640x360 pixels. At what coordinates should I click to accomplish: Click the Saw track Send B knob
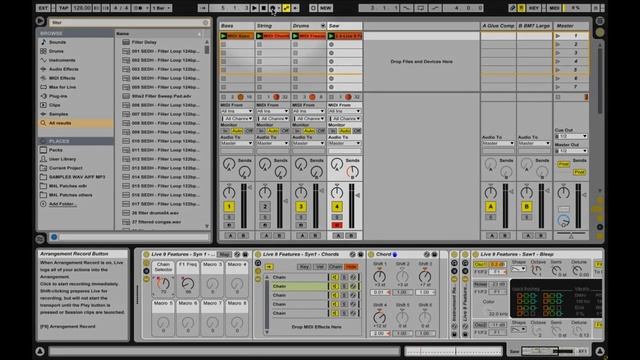[352, 172]
